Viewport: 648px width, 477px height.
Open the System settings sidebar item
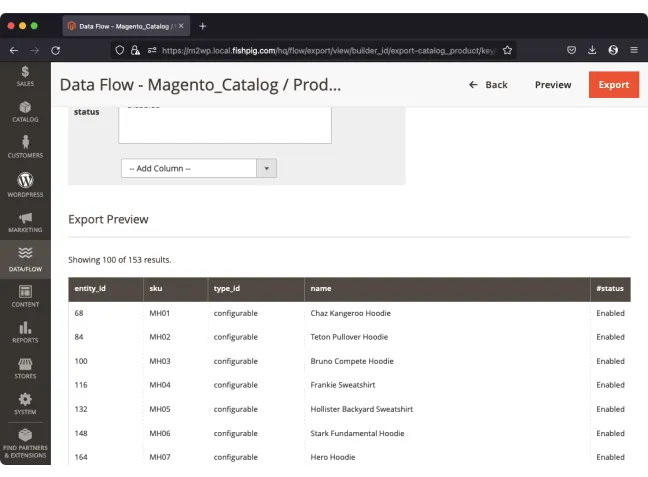click(x=25, y=403)
